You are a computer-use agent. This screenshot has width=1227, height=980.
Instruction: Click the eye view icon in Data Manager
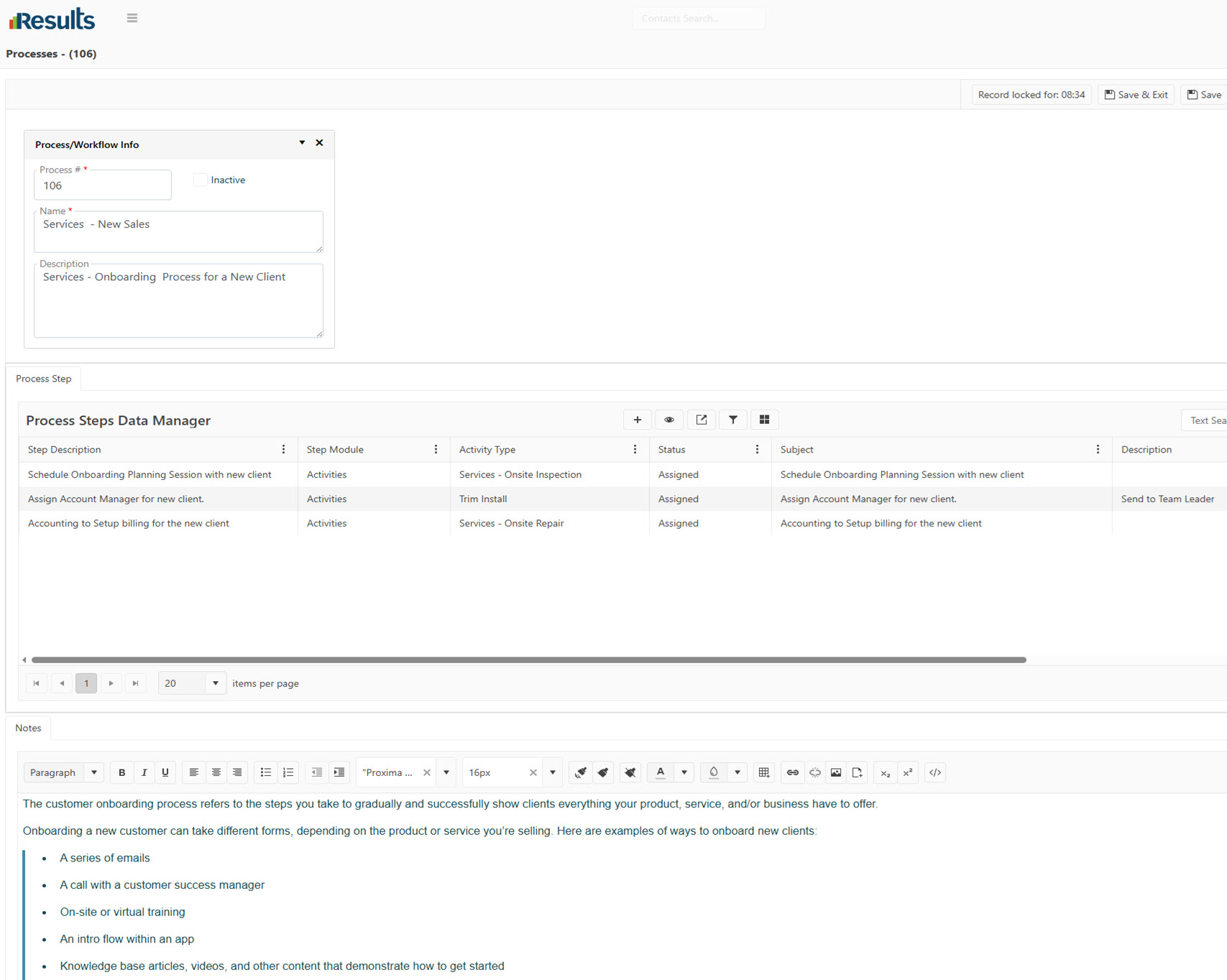[668, 420]
